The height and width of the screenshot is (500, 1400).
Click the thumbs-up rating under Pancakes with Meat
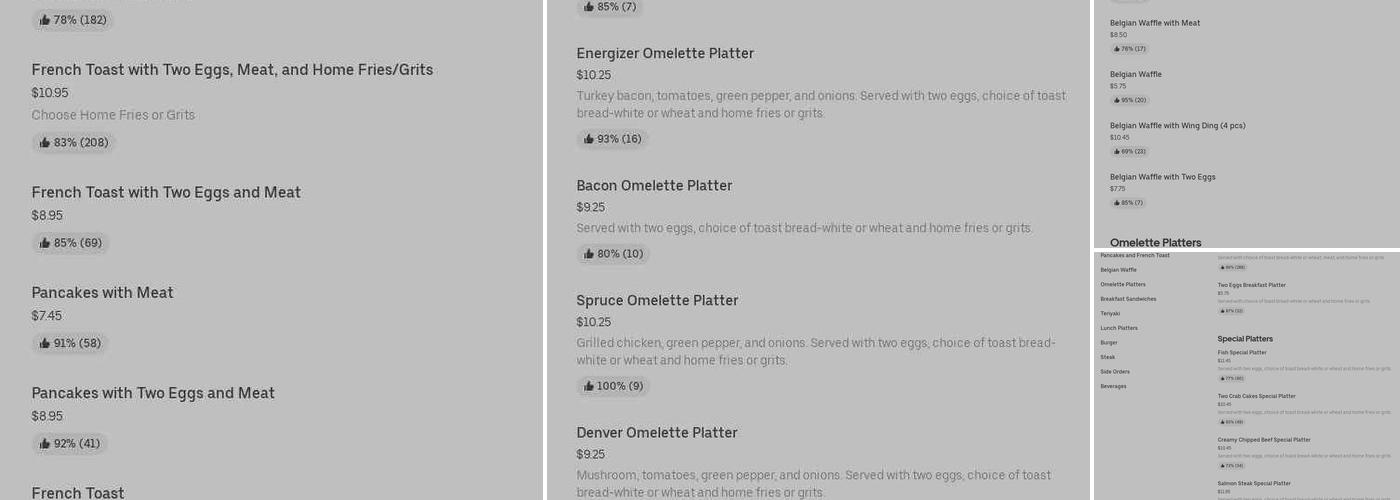[71, 344]
